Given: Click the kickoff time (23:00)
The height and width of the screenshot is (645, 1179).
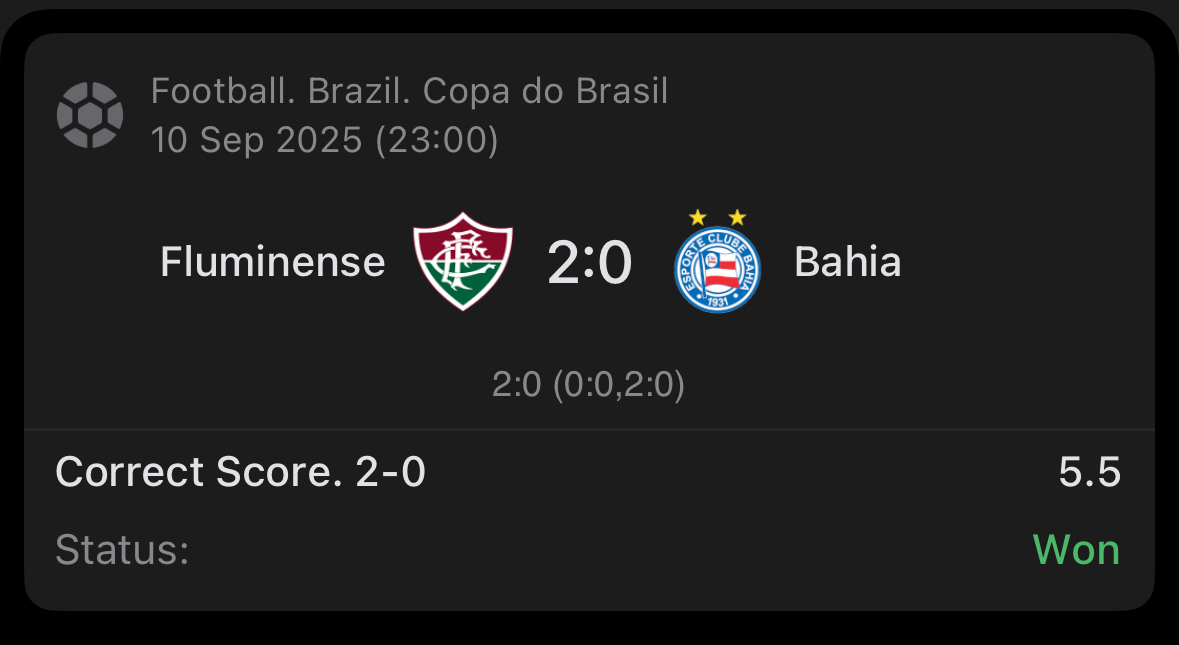Looking at the screenshot, I should [x=436, y=140].
